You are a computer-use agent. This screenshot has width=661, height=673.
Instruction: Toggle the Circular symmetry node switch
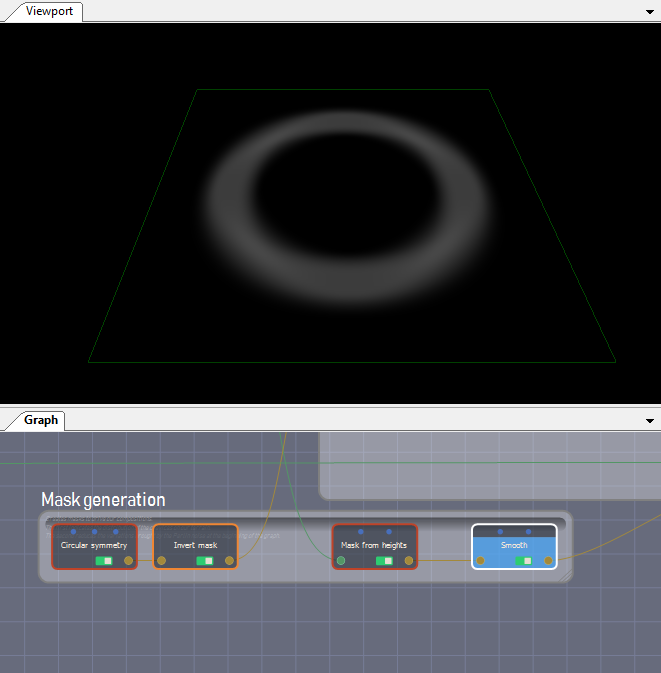coord(105,561)
